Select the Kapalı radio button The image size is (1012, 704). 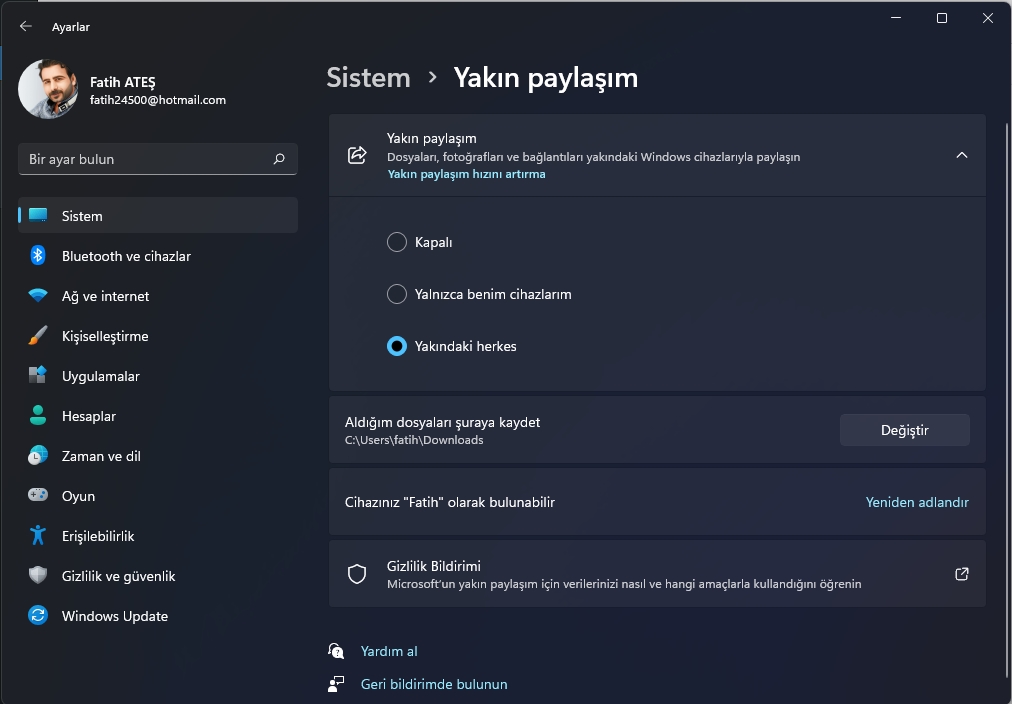(x=396, y=242)
